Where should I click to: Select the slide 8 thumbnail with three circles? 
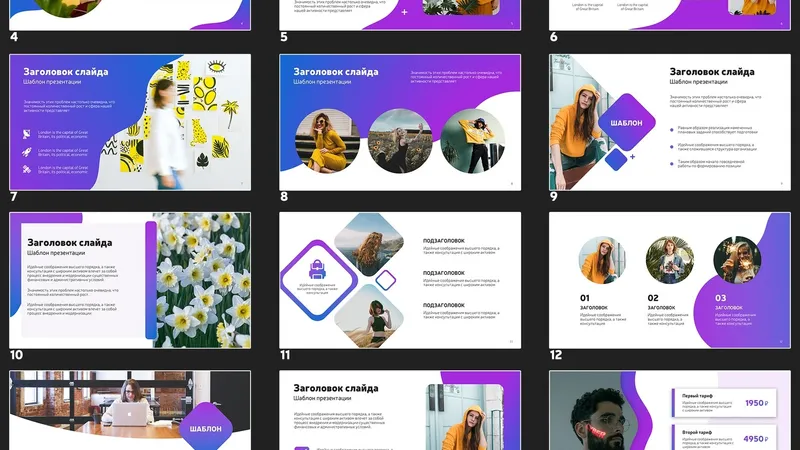(x=400, y=122)
